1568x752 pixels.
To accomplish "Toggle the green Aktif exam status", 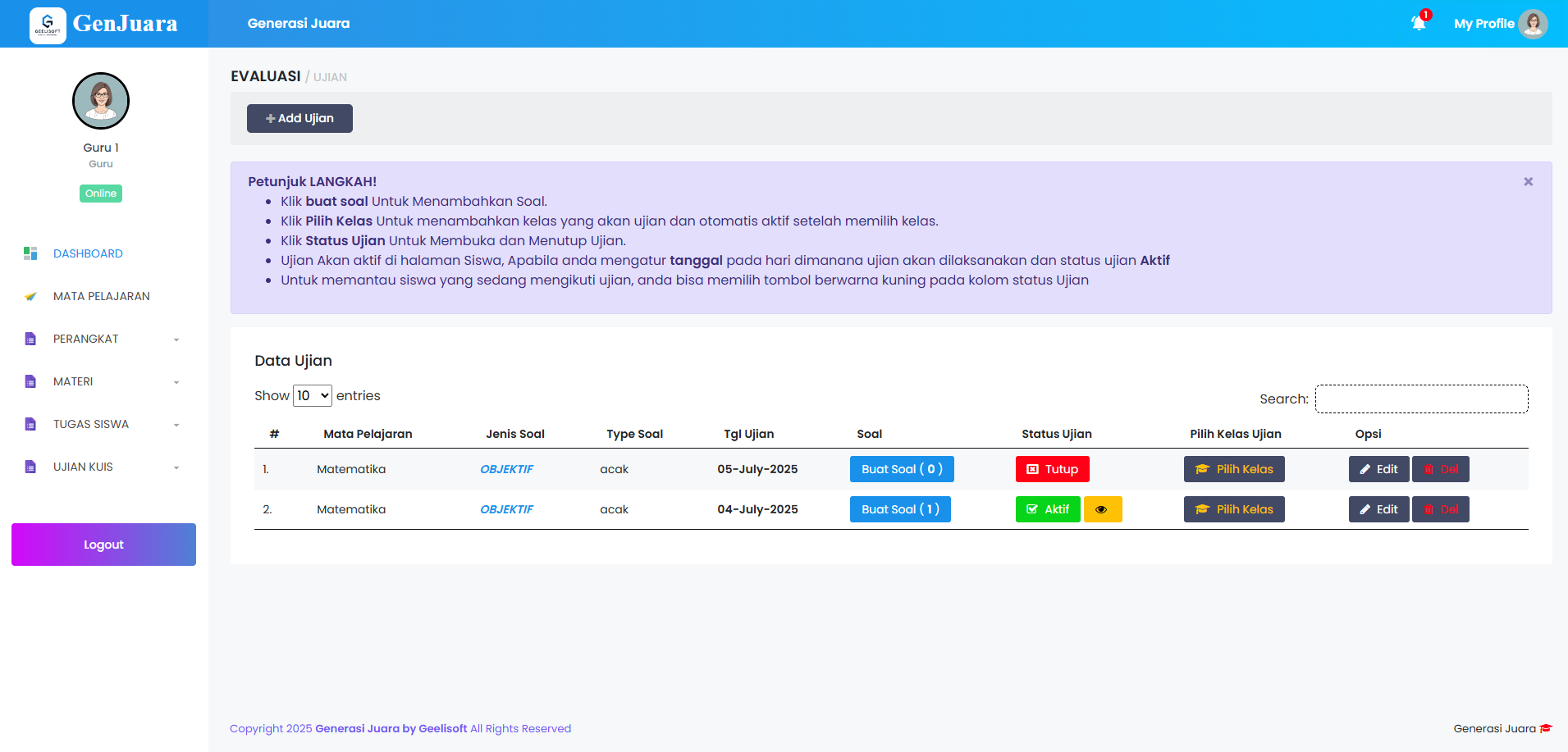I will [x=1047, y=509].
